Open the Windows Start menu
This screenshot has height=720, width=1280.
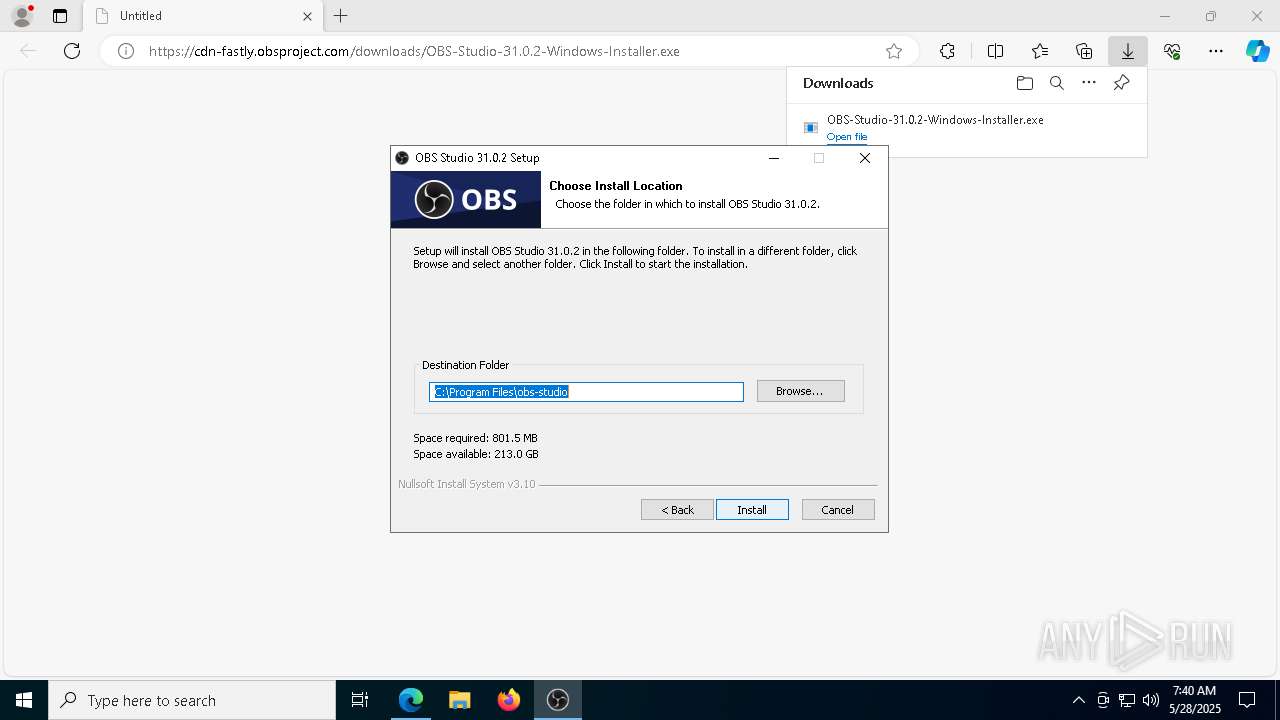click(x=24, y=700)
